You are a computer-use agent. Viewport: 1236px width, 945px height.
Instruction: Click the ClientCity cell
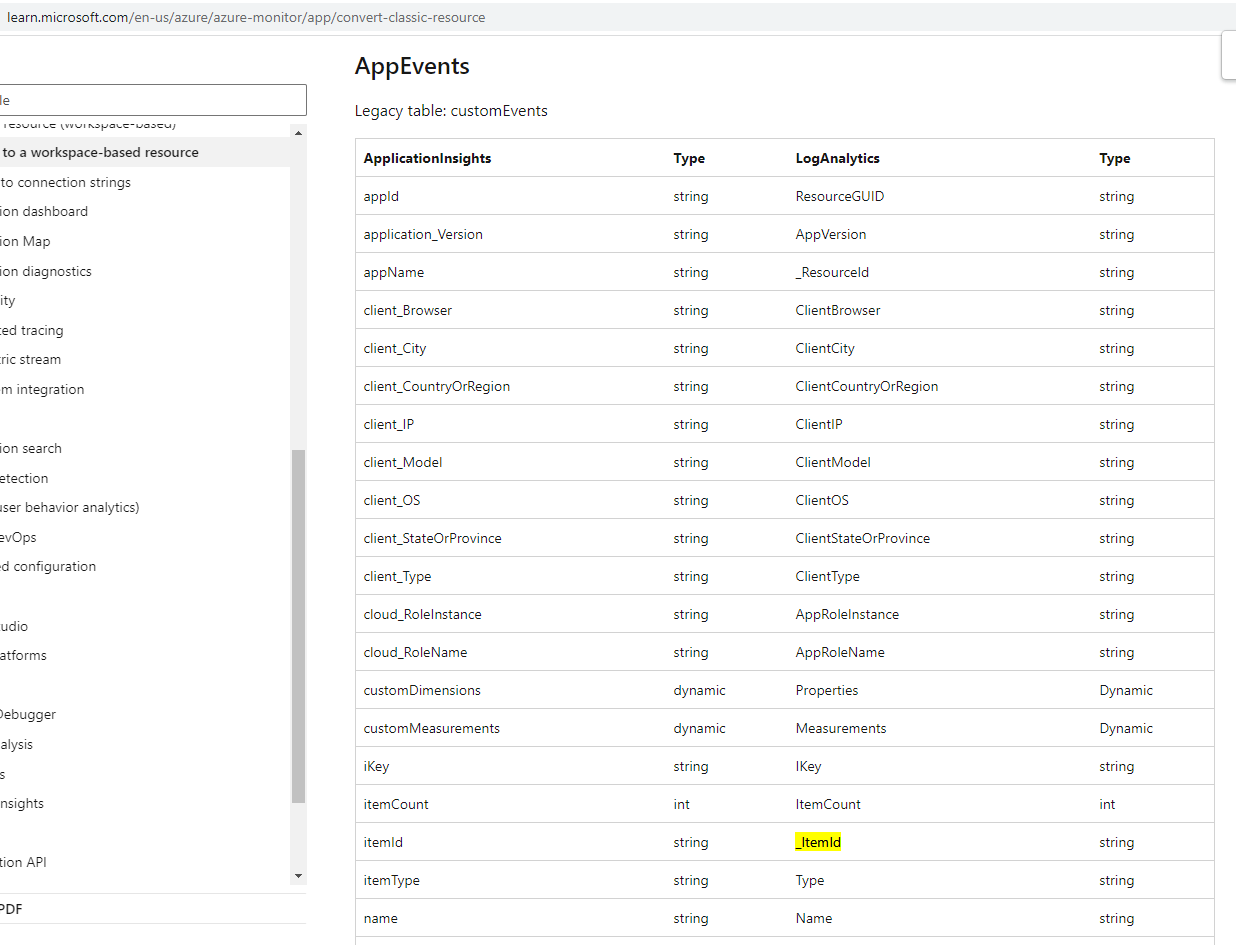coord(825,348)
